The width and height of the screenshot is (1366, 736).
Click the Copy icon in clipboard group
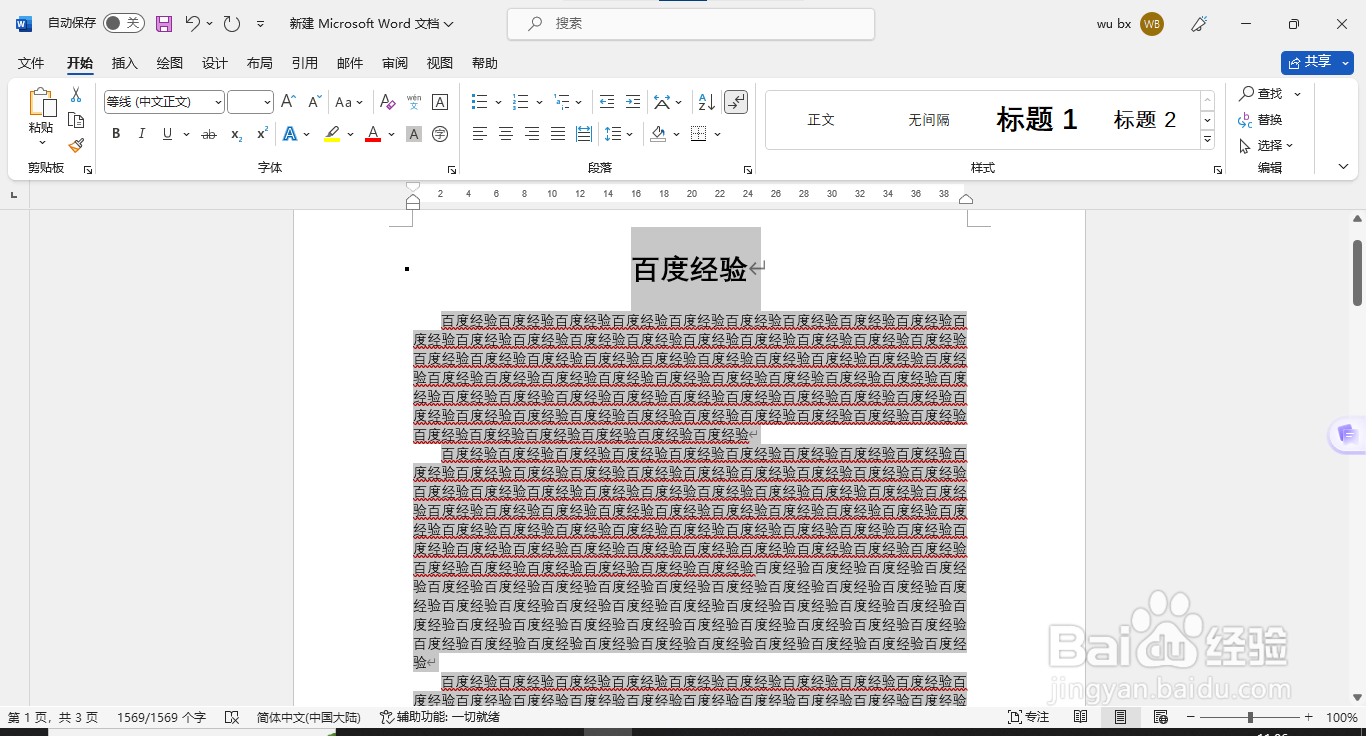click(x=76, y=121)
